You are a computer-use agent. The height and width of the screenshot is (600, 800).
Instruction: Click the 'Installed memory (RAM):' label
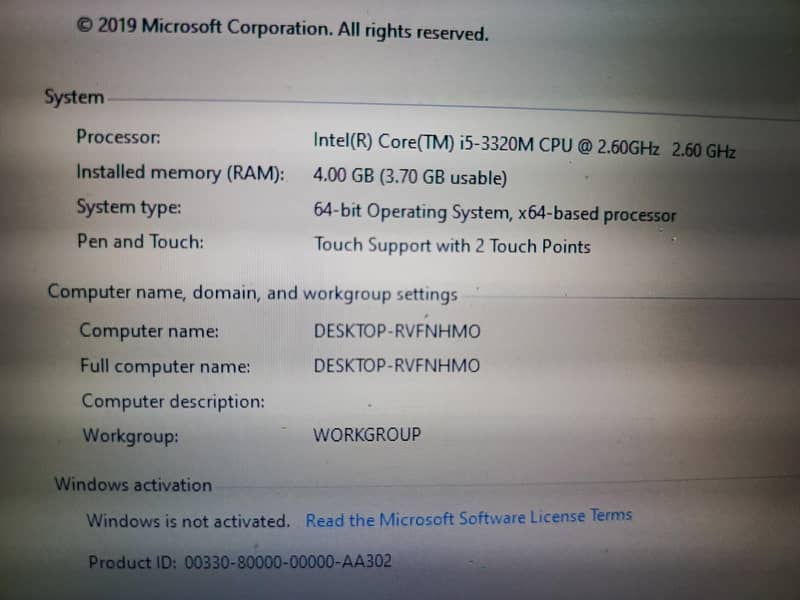coord(180,173)
